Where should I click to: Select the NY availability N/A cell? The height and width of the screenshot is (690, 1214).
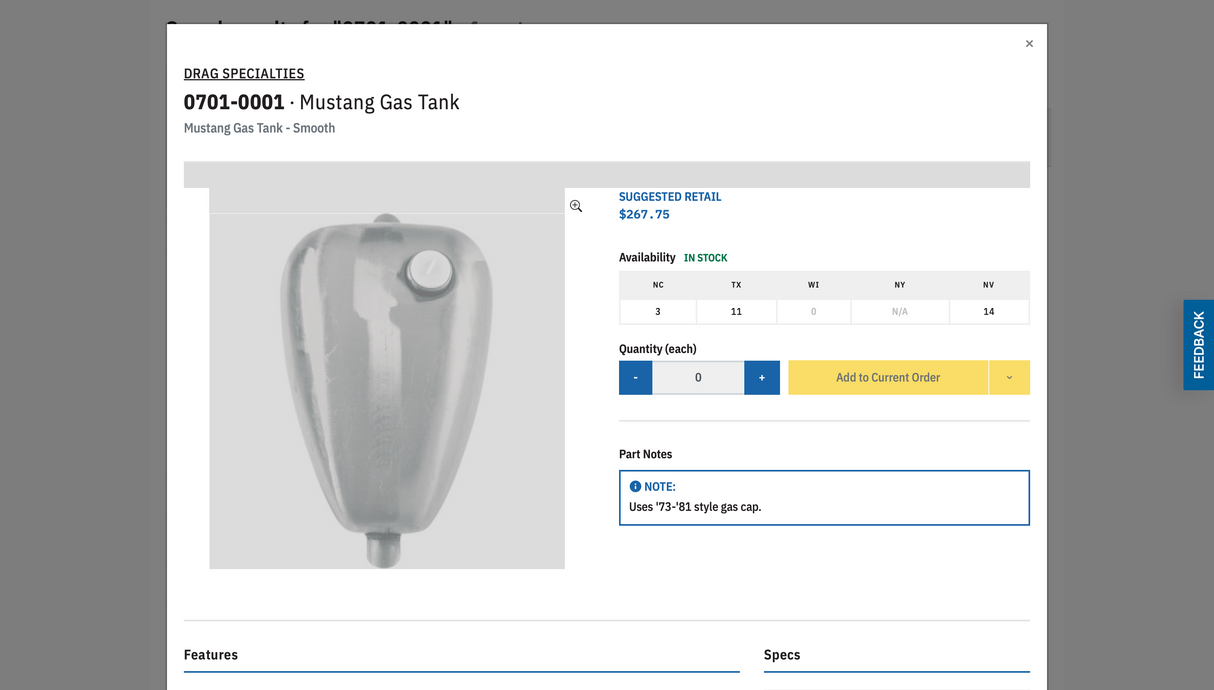pos(900,312)
